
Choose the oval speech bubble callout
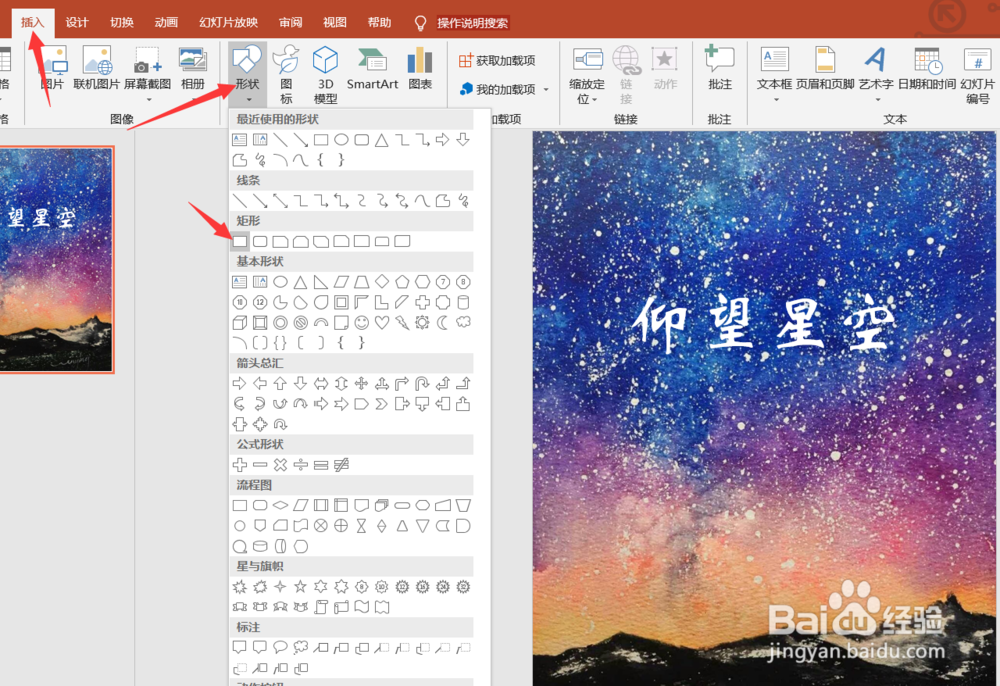click(280, 648)
